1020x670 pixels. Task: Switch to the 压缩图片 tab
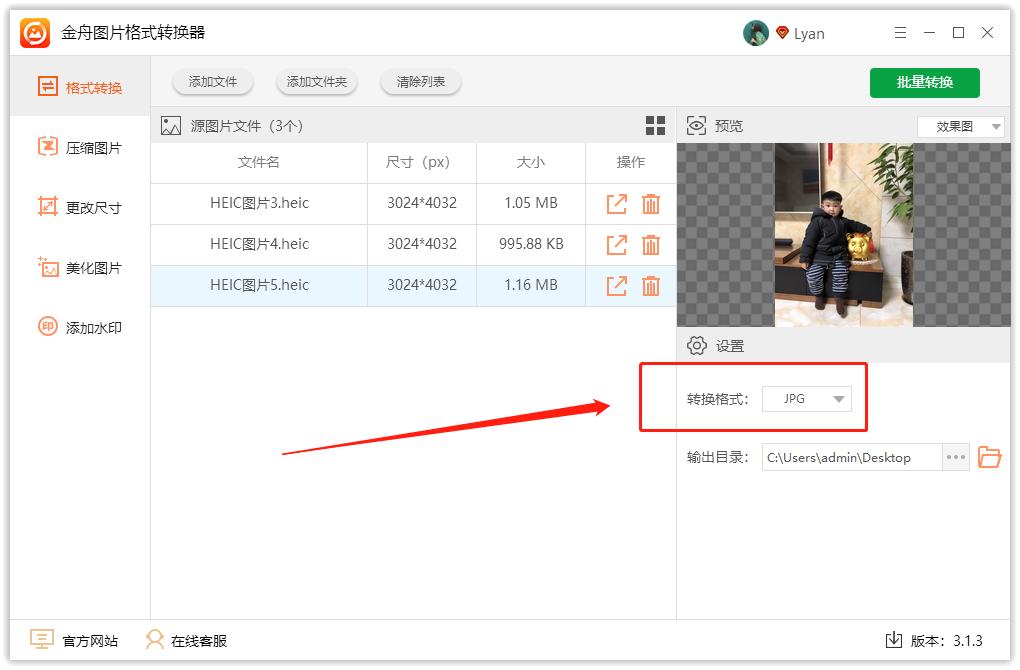tap(46, 147)
